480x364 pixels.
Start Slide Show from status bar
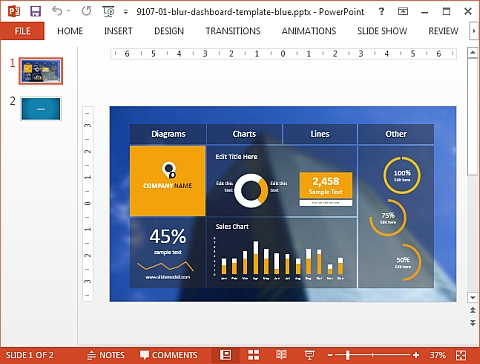(x=310, y=355)
